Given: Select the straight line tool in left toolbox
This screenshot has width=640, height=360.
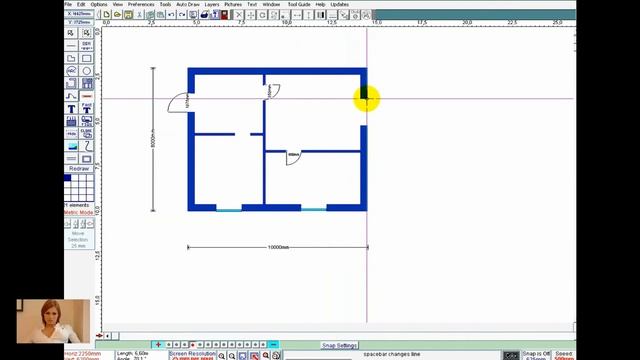Looking at the screenshot, I should click(x=71, y=45).
